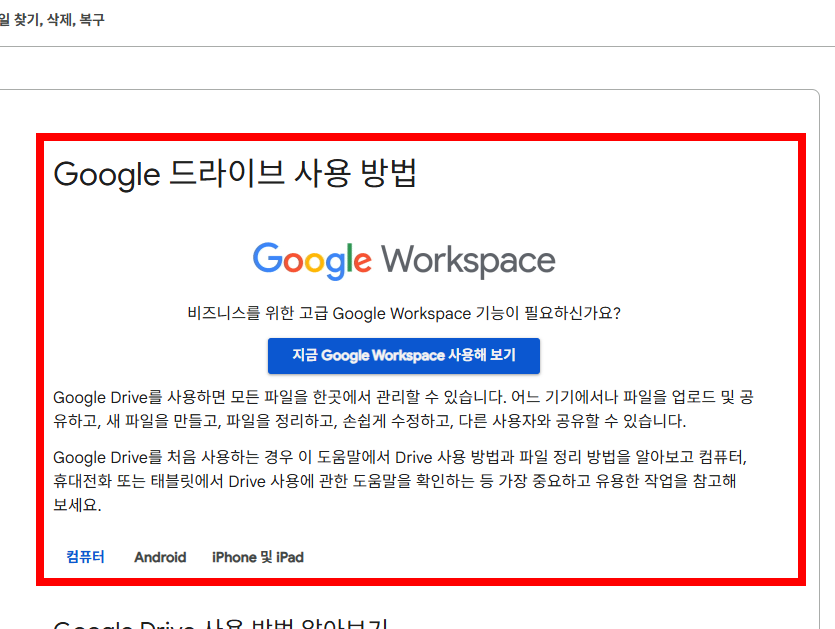Click the 지금 Google Workspace 사용해 보기 button
Viewport: 835px width, 629px height.
pyautogui.click(x=403, y=355)
